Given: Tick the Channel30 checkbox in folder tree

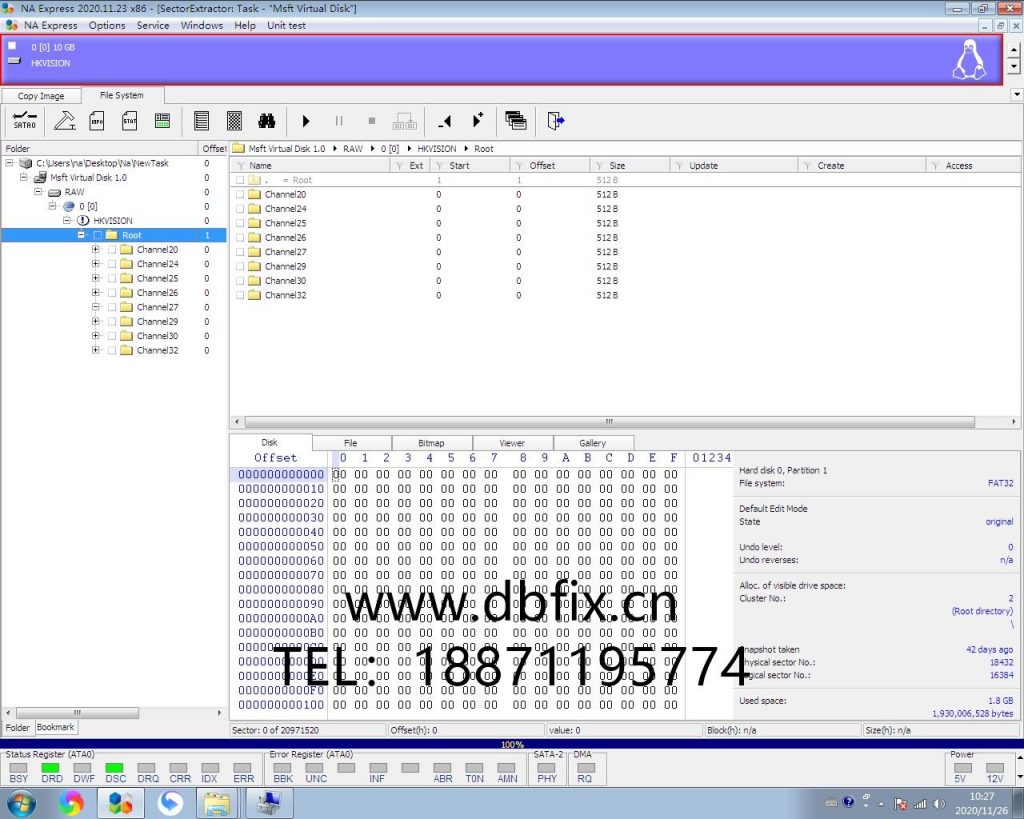Looking at the screenshot, I should [112, 336].
